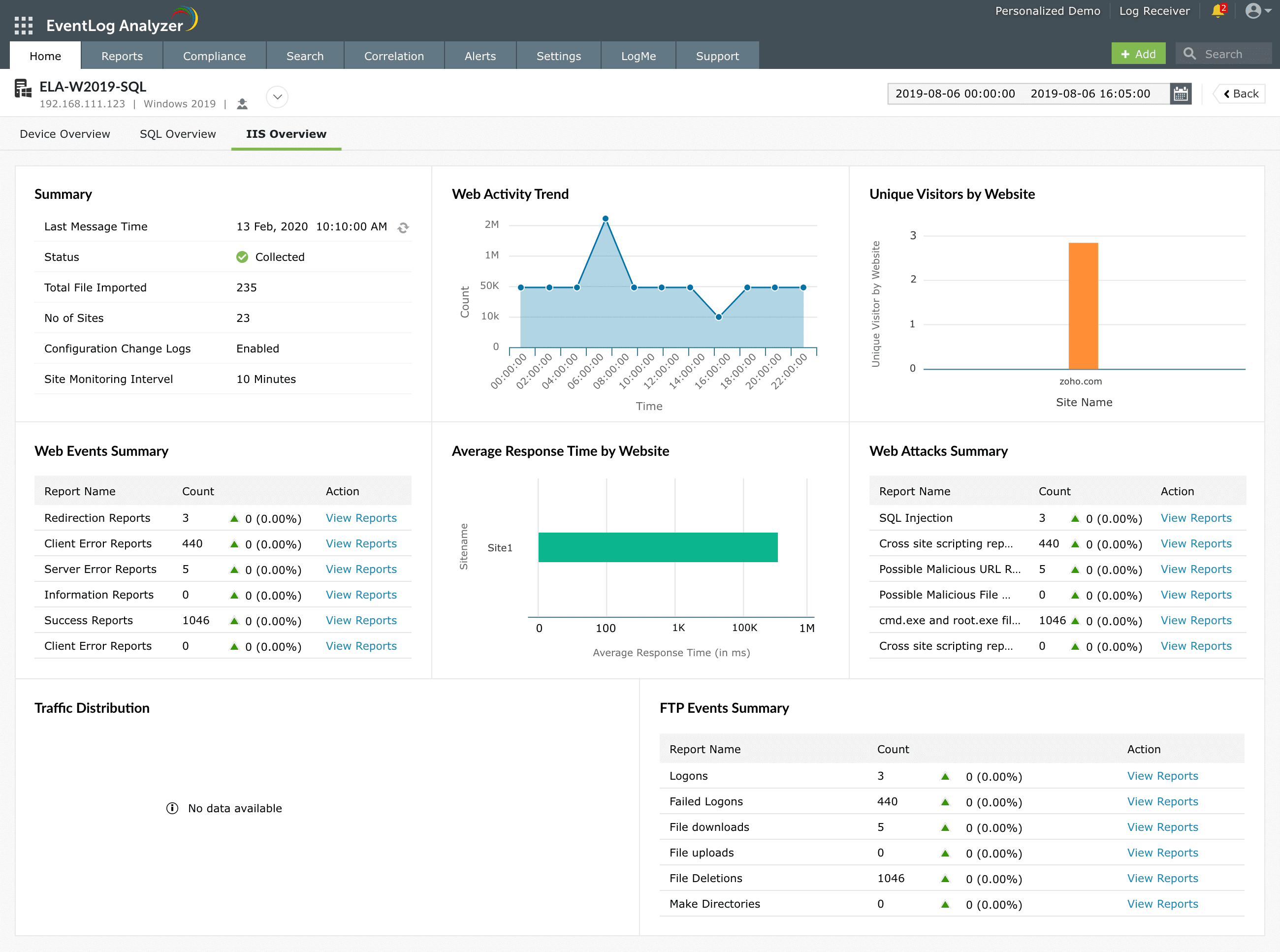1280x952 pixels.
Task: Click the user icon next to Windows 2019
Action: [242, 104]
